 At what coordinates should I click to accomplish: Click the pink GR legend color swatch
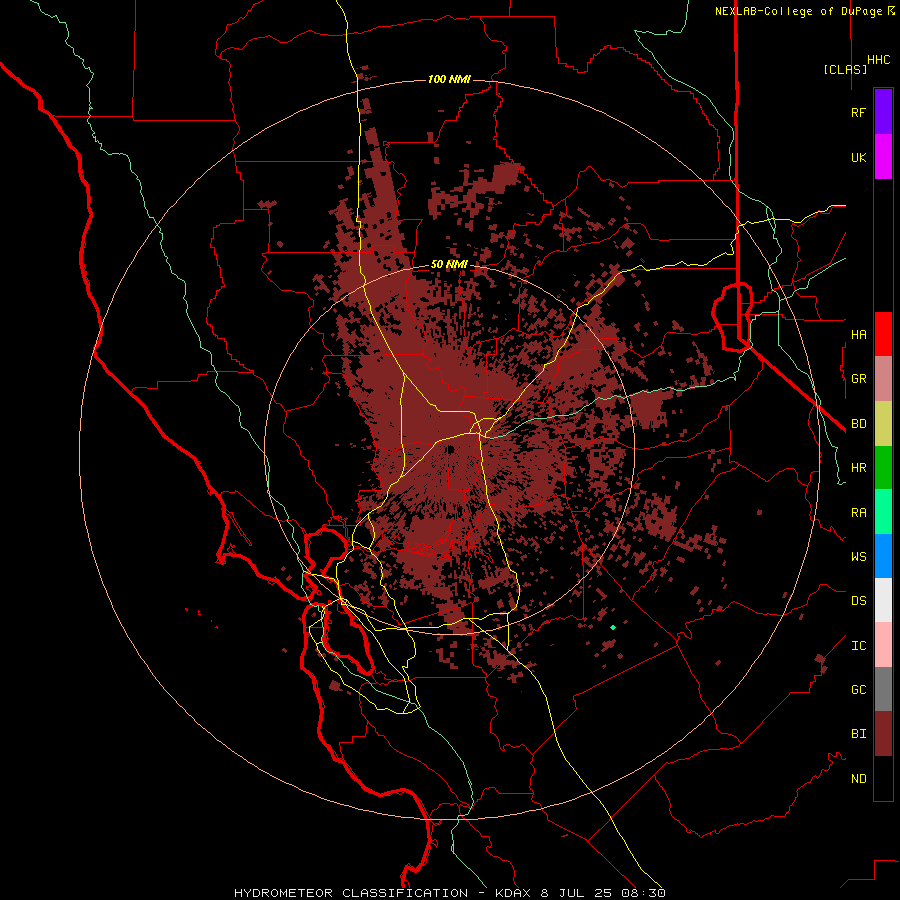click(883, 378)
